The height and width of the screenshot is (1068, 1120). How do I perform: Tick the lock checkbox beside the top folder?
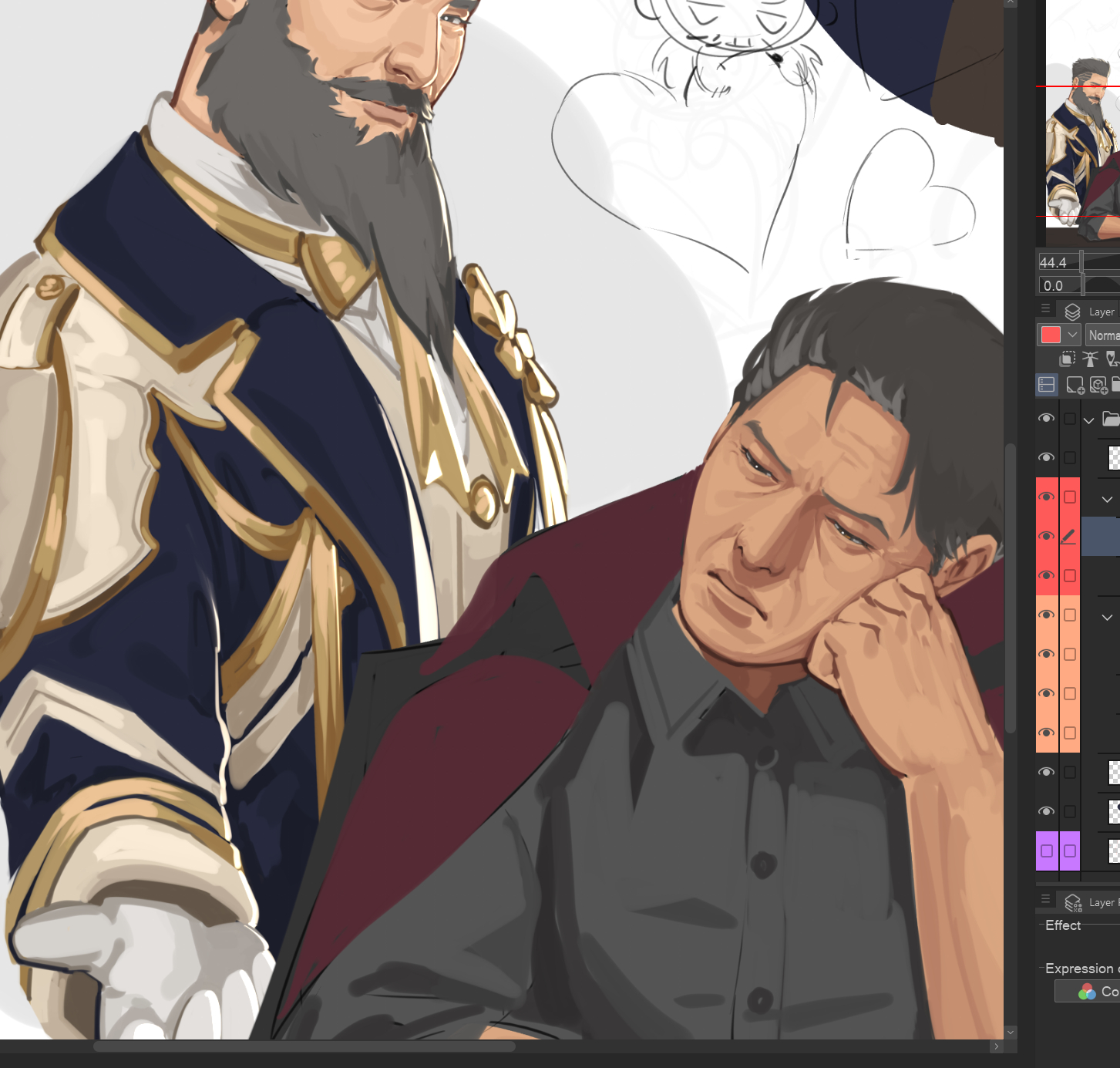1069,419
